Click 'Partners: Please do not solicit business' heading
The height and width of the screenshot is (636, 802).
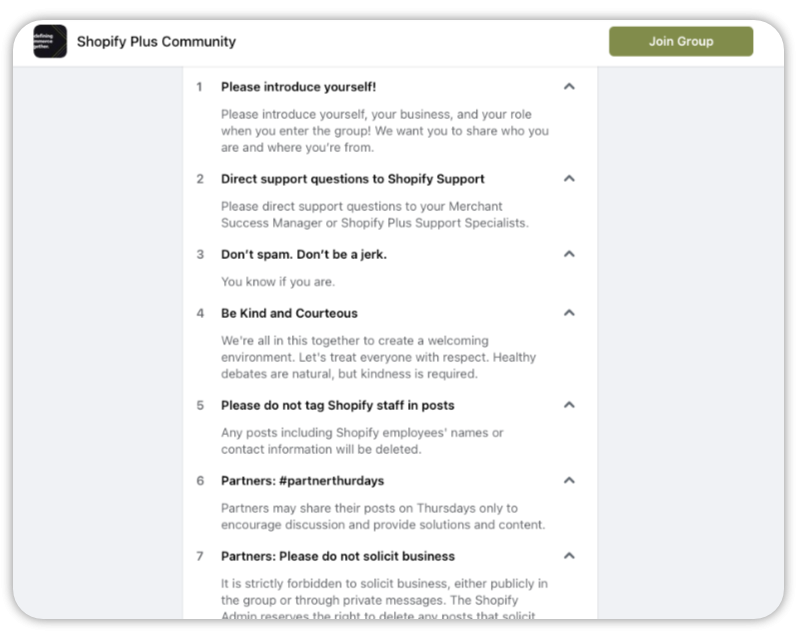[x=337, y=556]
